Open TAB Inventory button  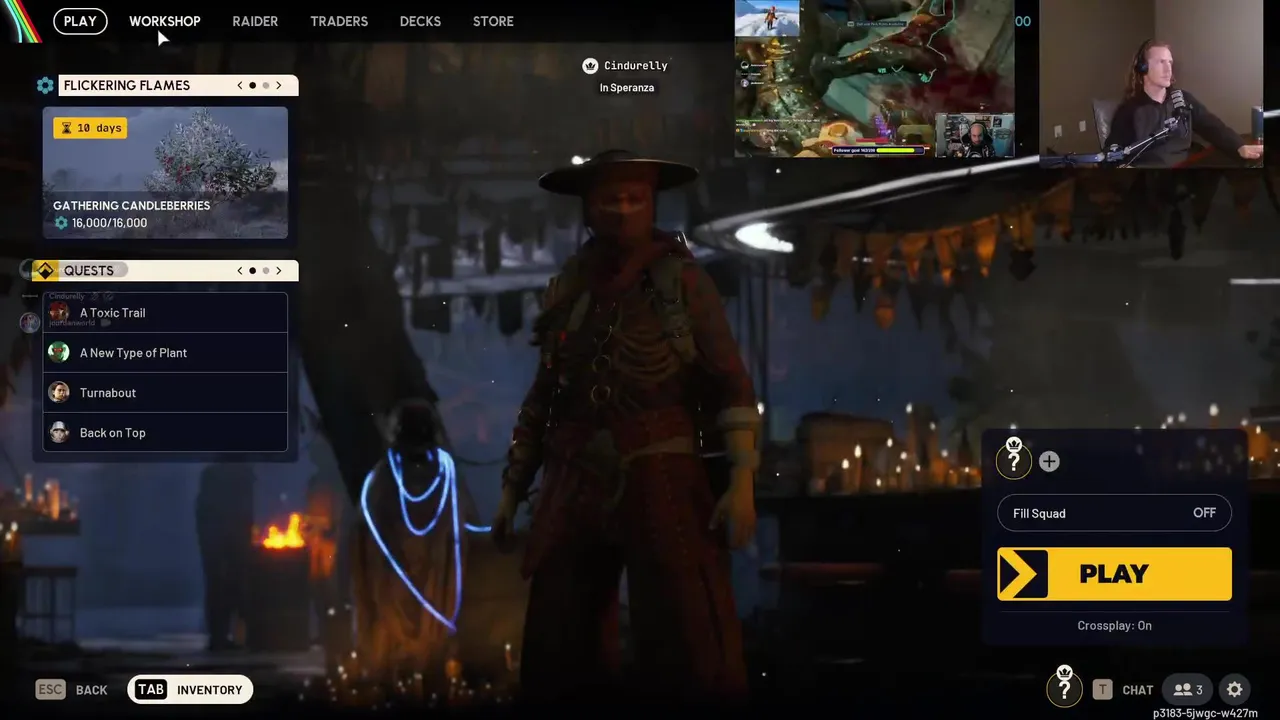coord(190,690)
